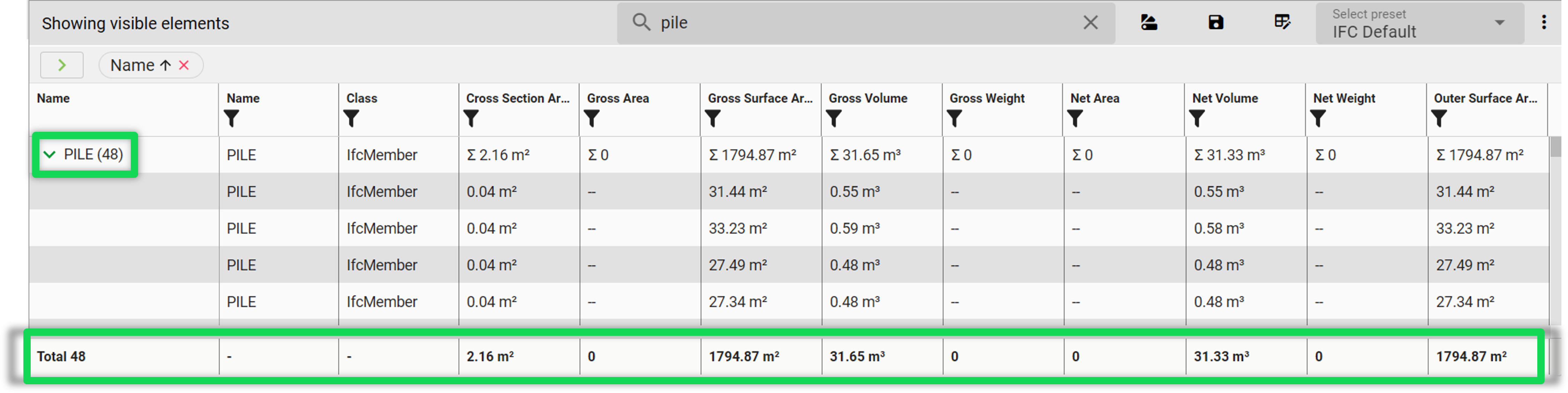Click the Gross Volume column header
This screenshot has width=1568, height=393.
tap(867, 98)
